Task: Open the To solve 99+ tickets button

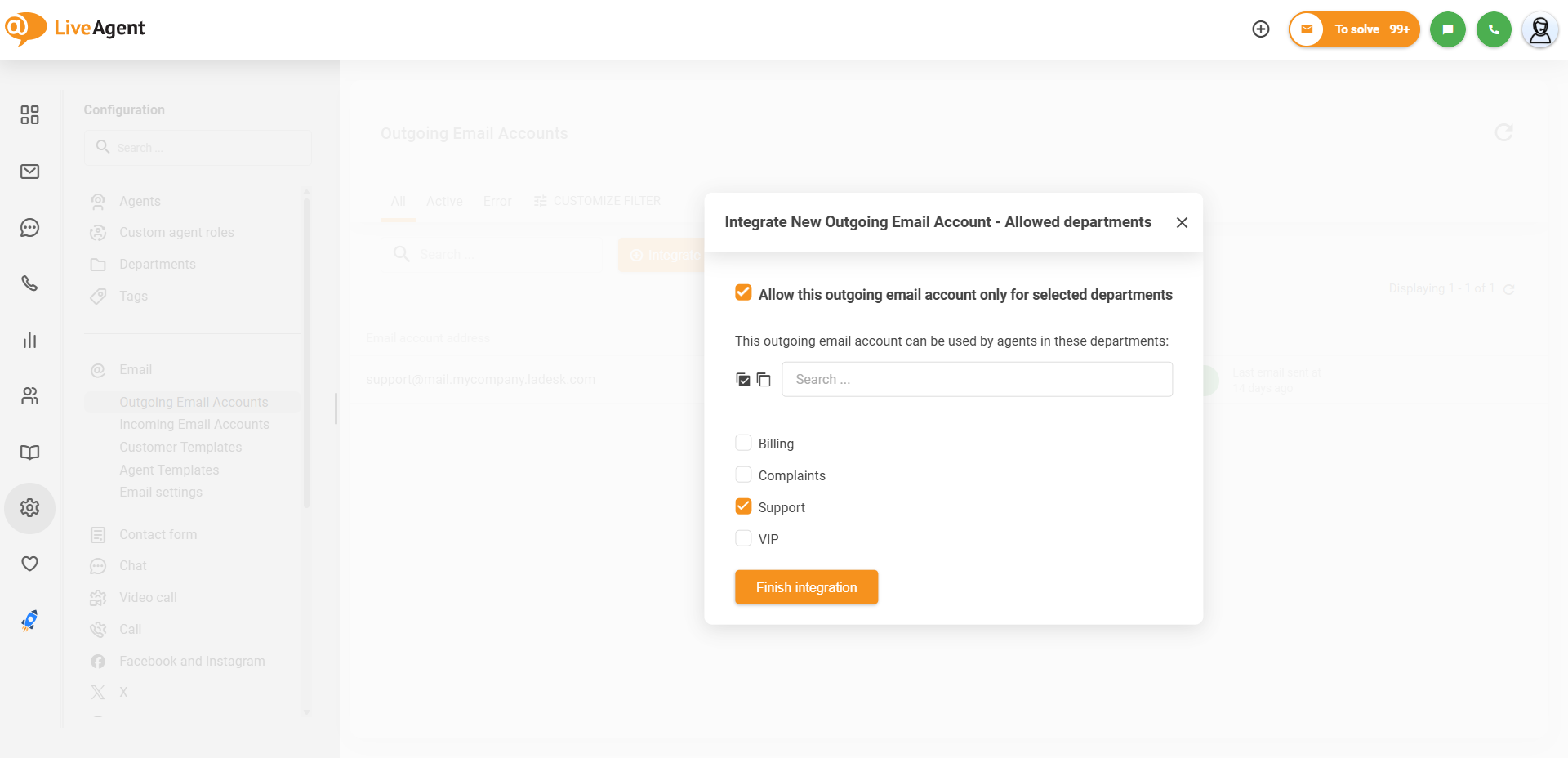Action: (x=1354, y=29)
